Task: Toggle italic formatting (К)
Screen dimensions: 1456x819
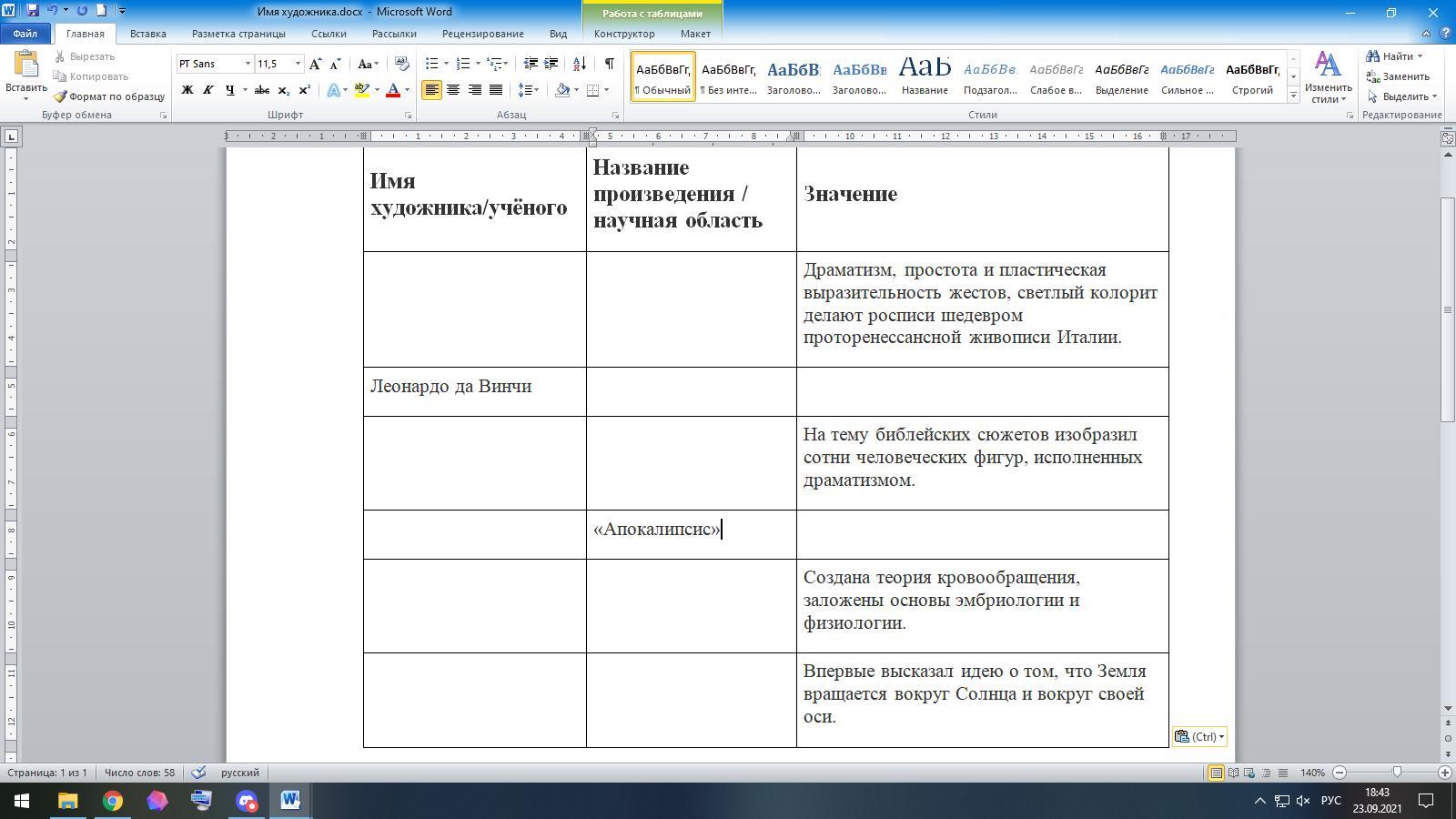Action: pyautogui.click(x=208, y=90)
